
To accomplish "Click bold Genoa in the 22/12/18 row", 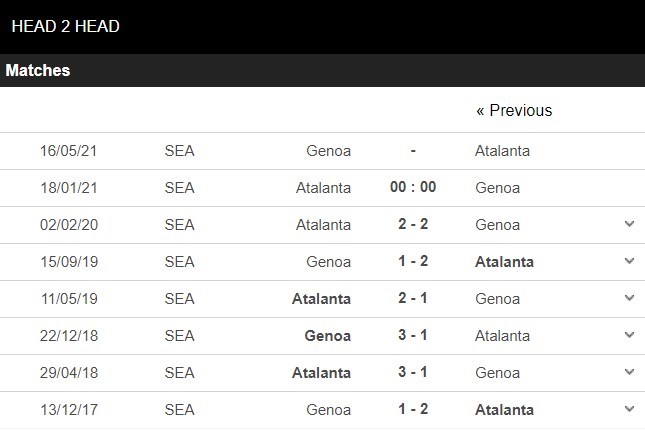I will pos(327,336).
